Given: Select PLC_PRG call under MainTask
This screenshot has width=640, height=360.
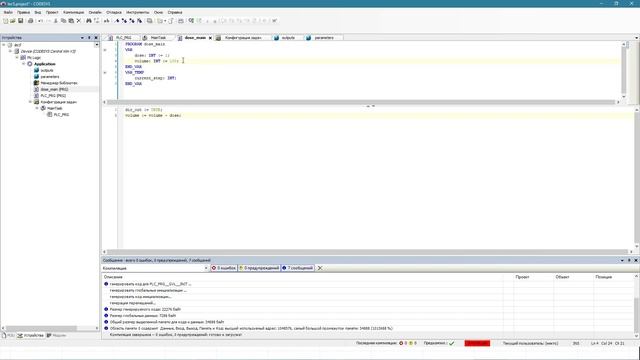Looking at the screenshot, I should coord(61,115).
